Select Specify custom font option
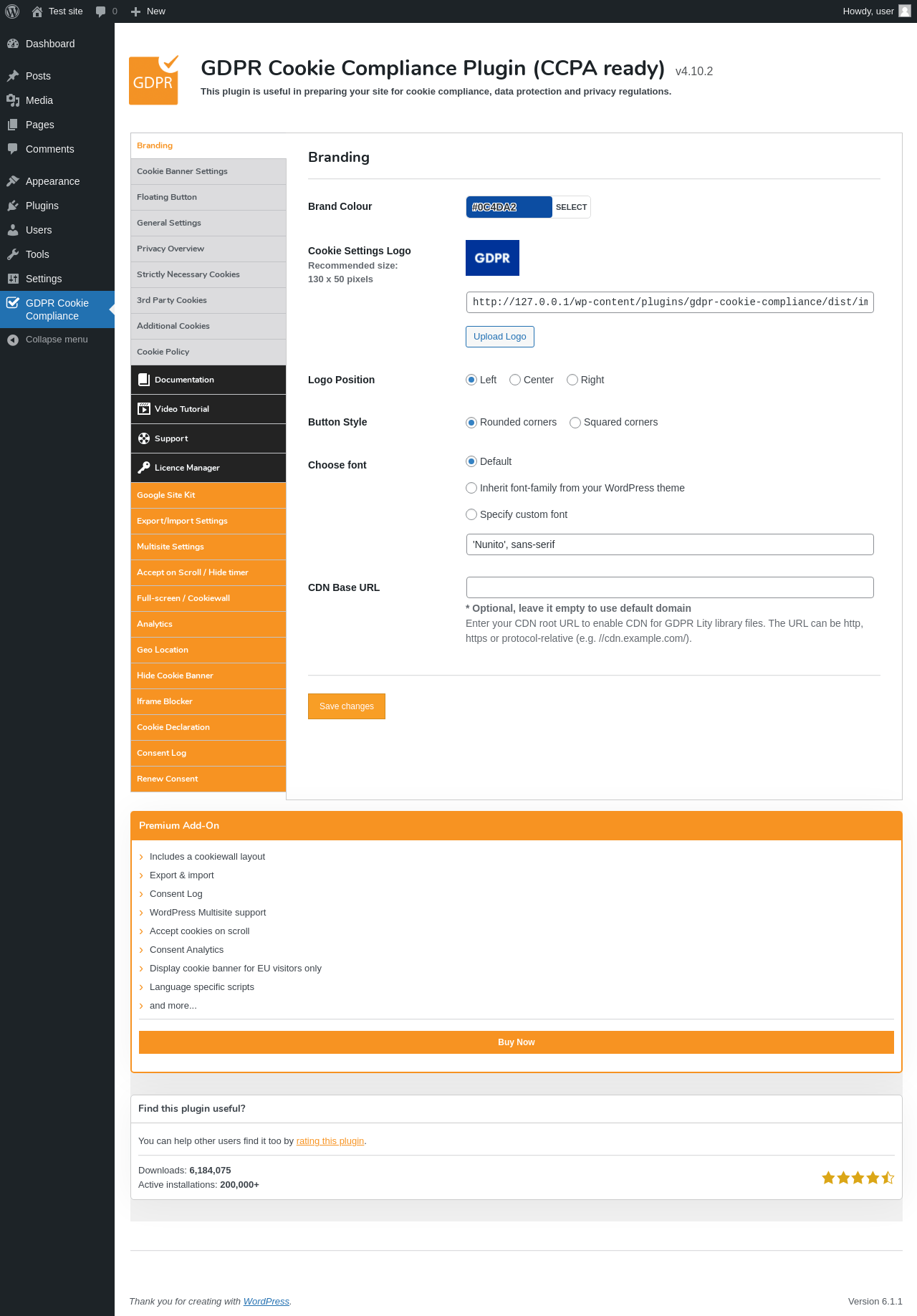 click(x=471, y=514)
